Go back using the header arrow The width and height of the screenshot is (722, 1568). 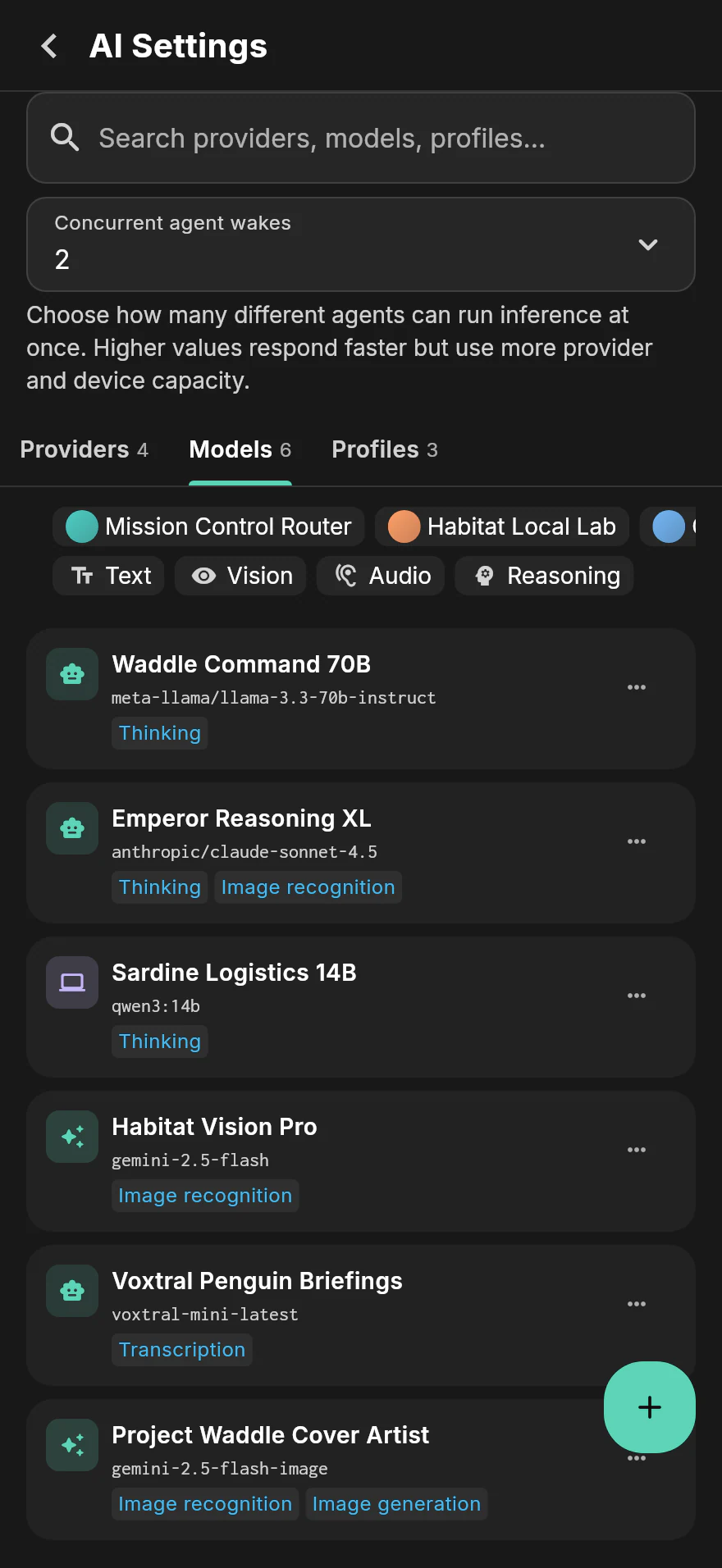click(x=49, y=46)
